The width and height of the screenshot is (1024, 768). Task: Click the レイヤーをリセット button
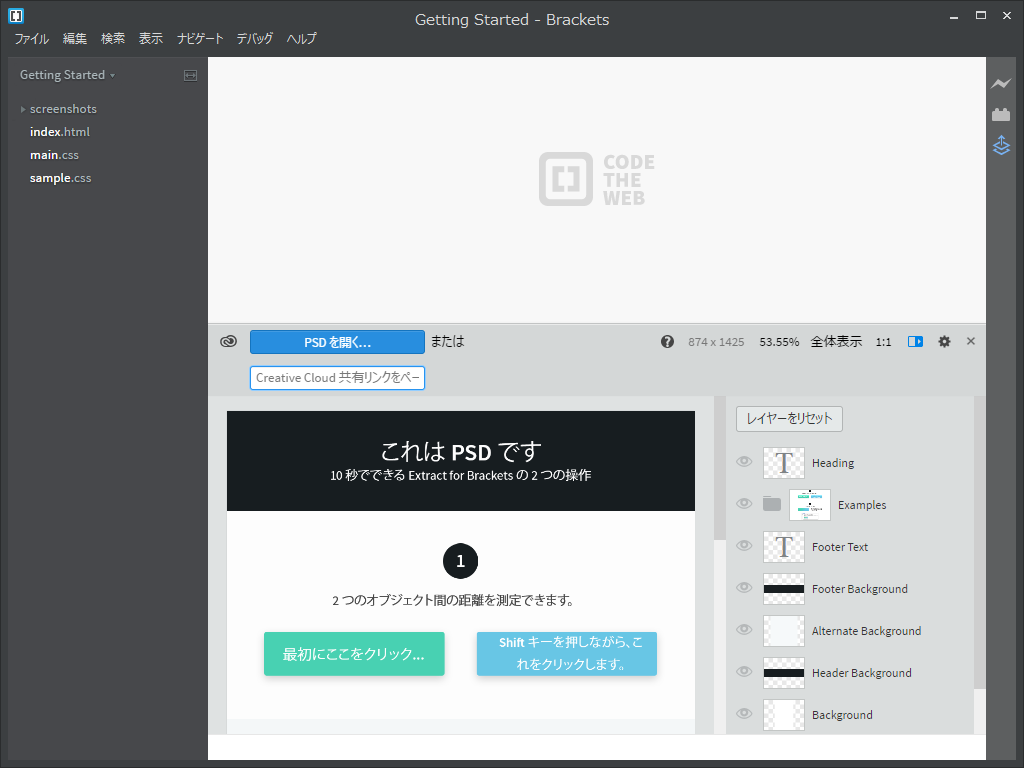pyautogui.click(x=789, y=418)
